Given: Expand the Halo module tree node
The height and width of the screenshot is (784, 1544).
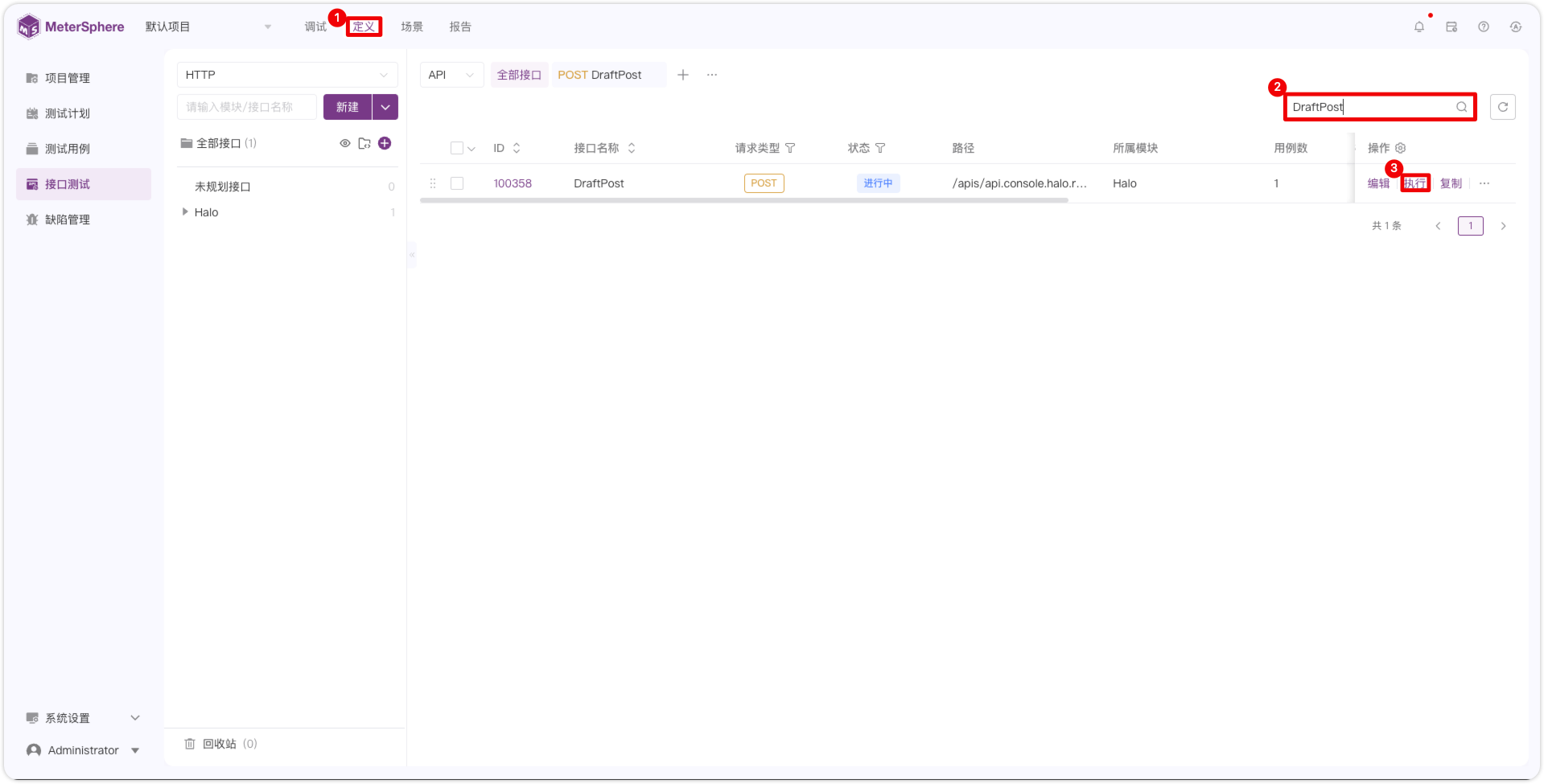Looking at the screenshot, I should 185,212.
